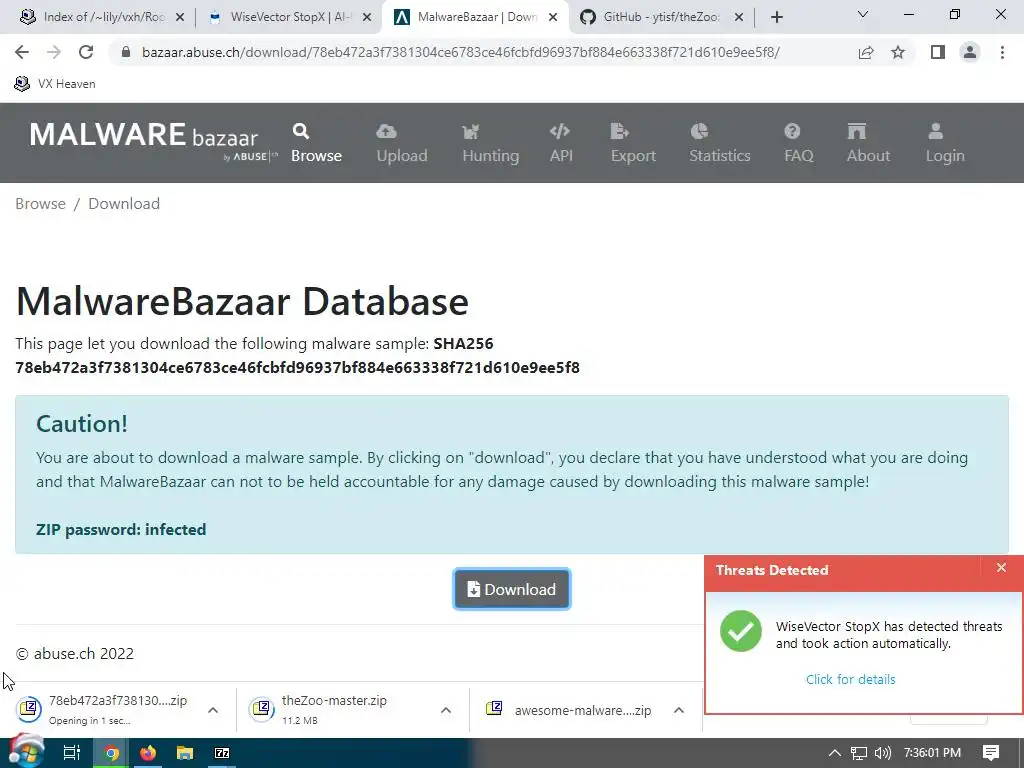Select the SHA256 hash text
This screenshot has width=1024, height=768.
tap(297, 368)
